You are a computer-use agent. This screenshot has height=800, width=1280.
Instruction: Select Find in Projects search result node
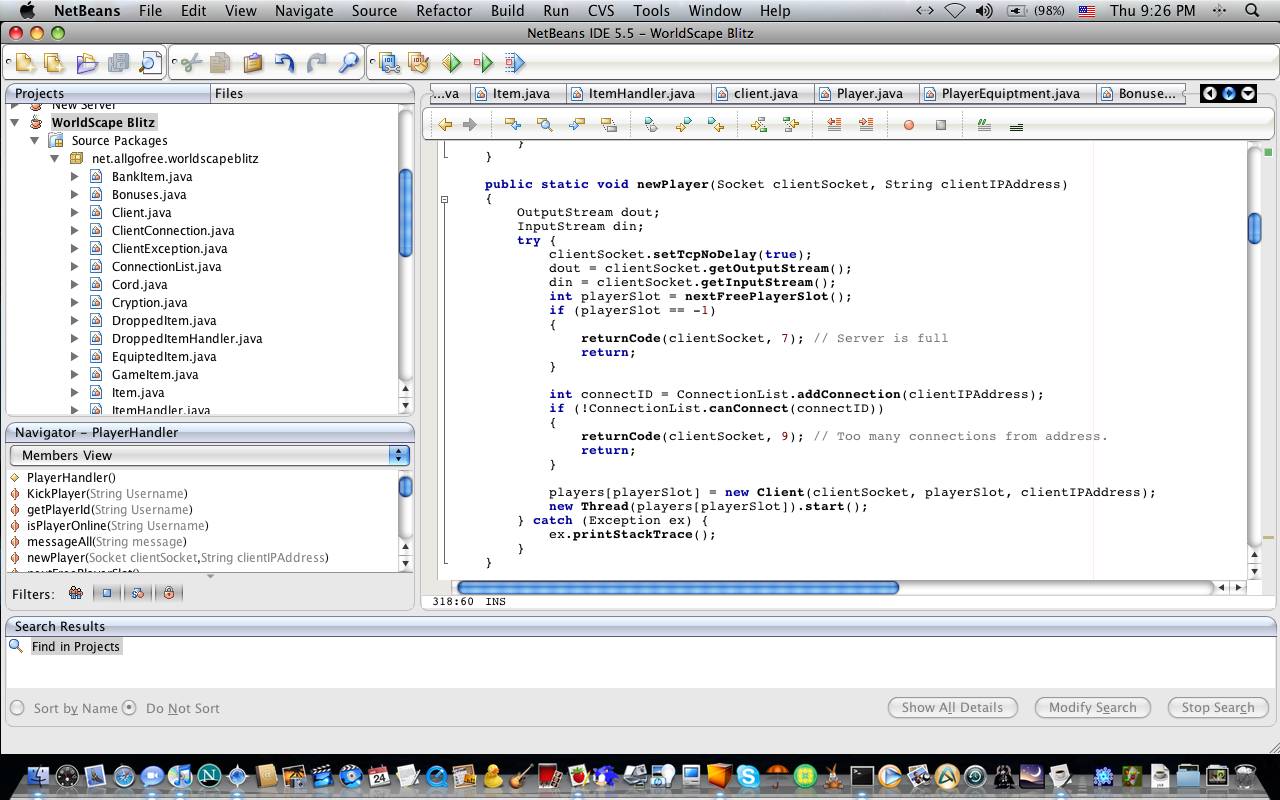click(x=75, y=646)
